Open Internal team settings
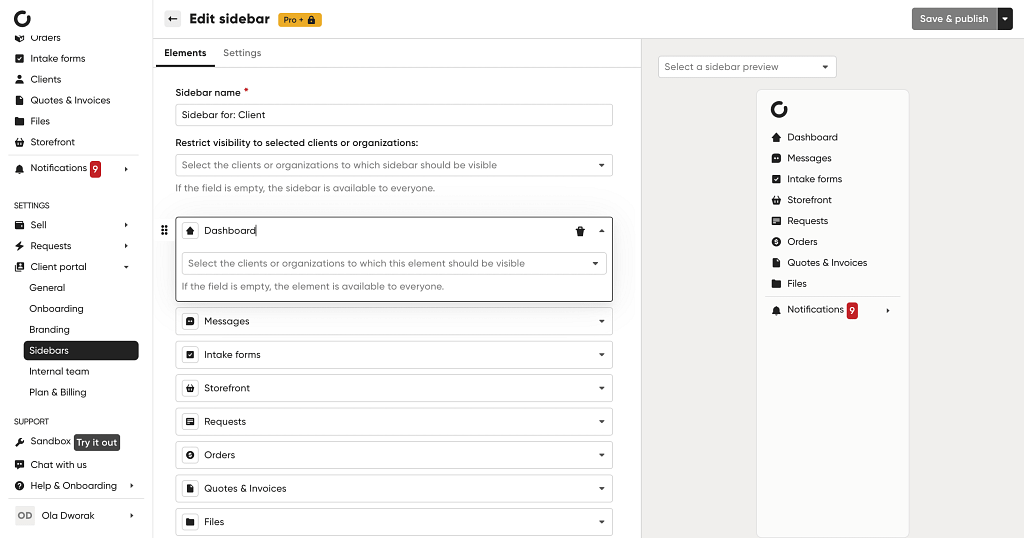This screenshot has width=1024, height=538. pos(59,372)
